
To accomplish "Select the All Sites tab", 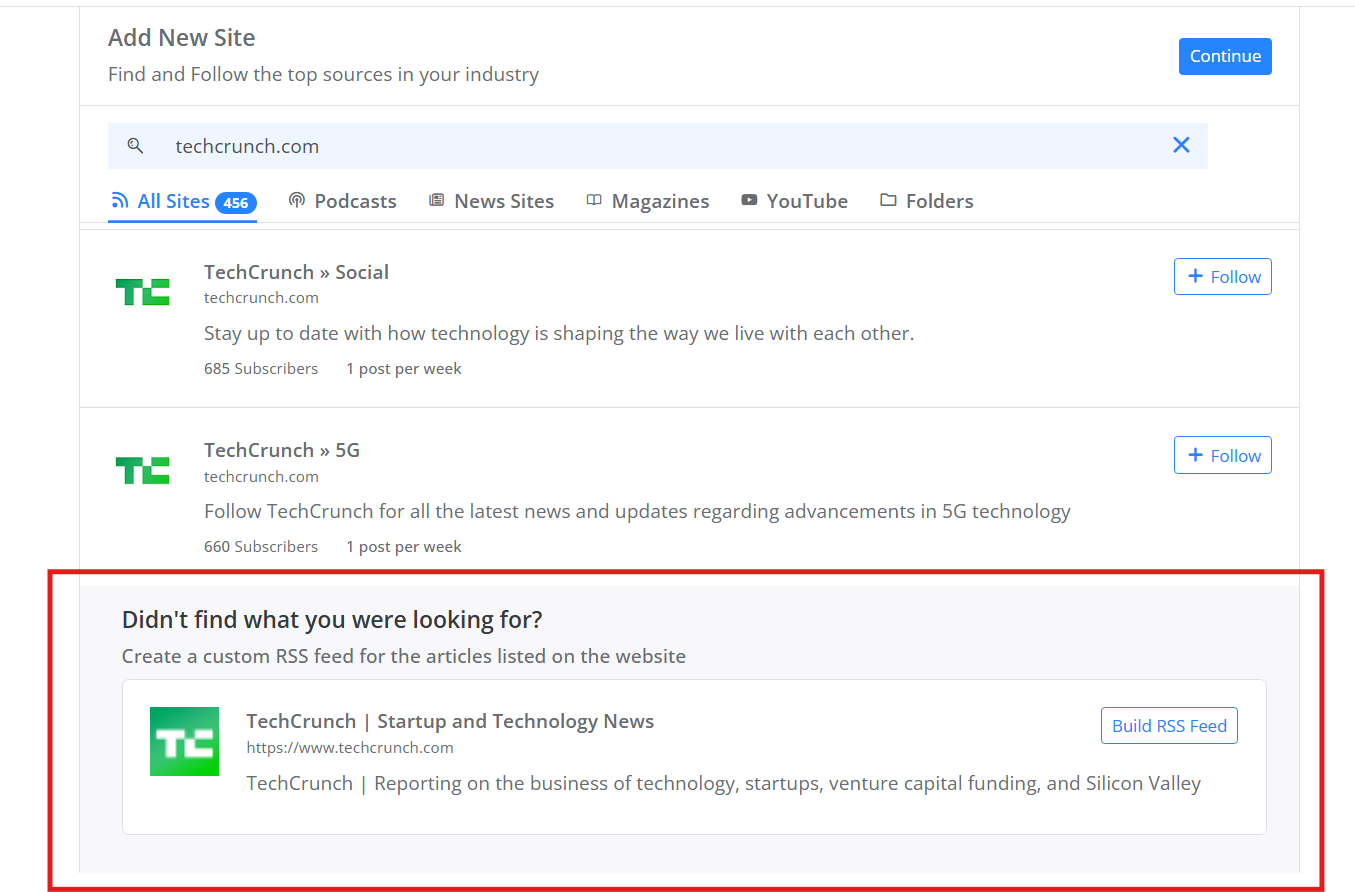I will (183, 202).
